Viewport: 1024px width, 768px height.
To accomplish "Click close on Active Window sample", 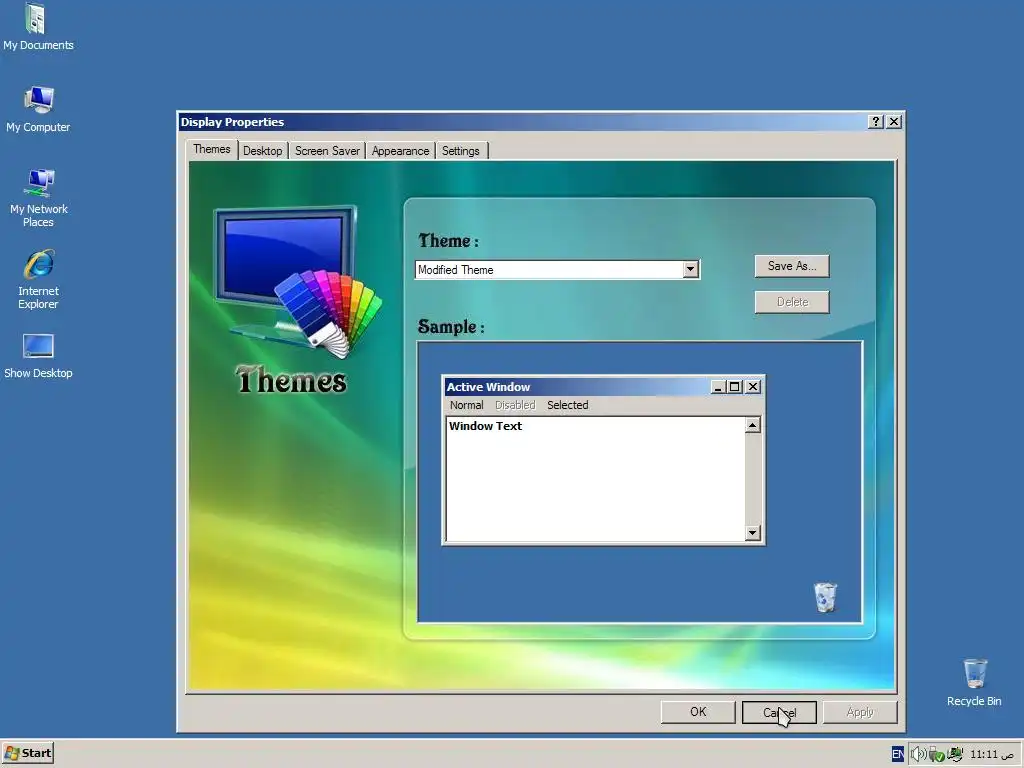I will [752, 387].
